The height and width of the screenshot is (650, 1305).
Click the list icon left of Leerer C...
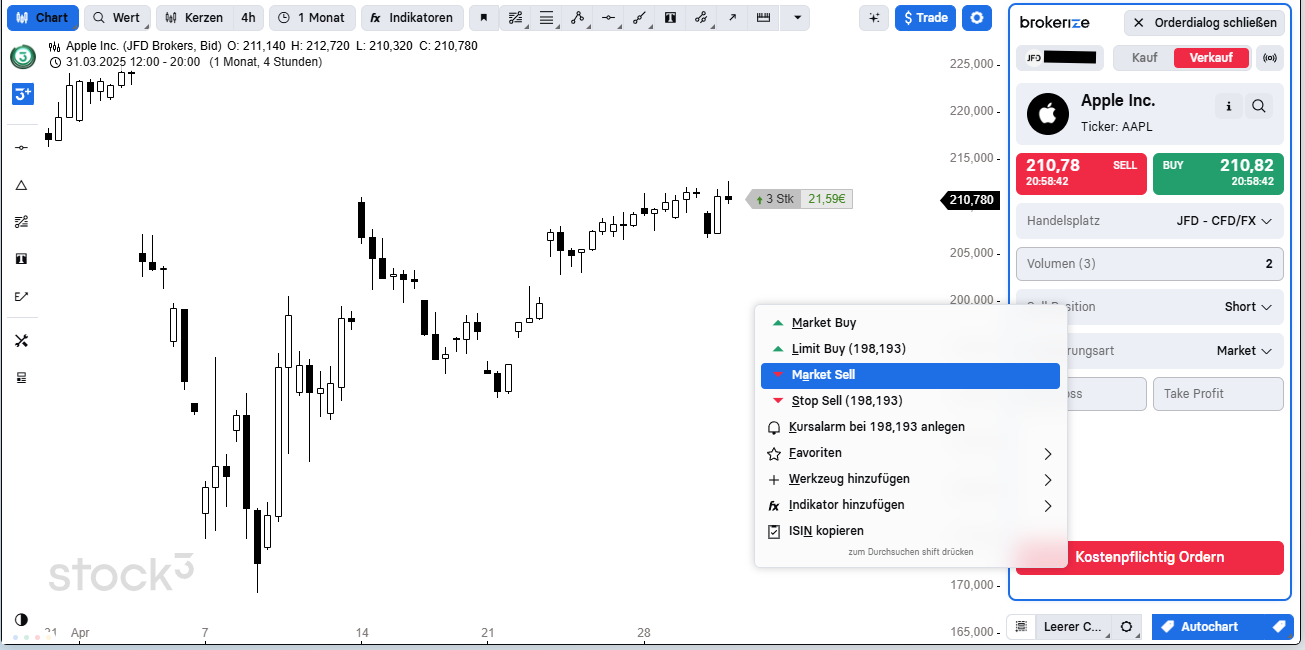coord(1021,627)
